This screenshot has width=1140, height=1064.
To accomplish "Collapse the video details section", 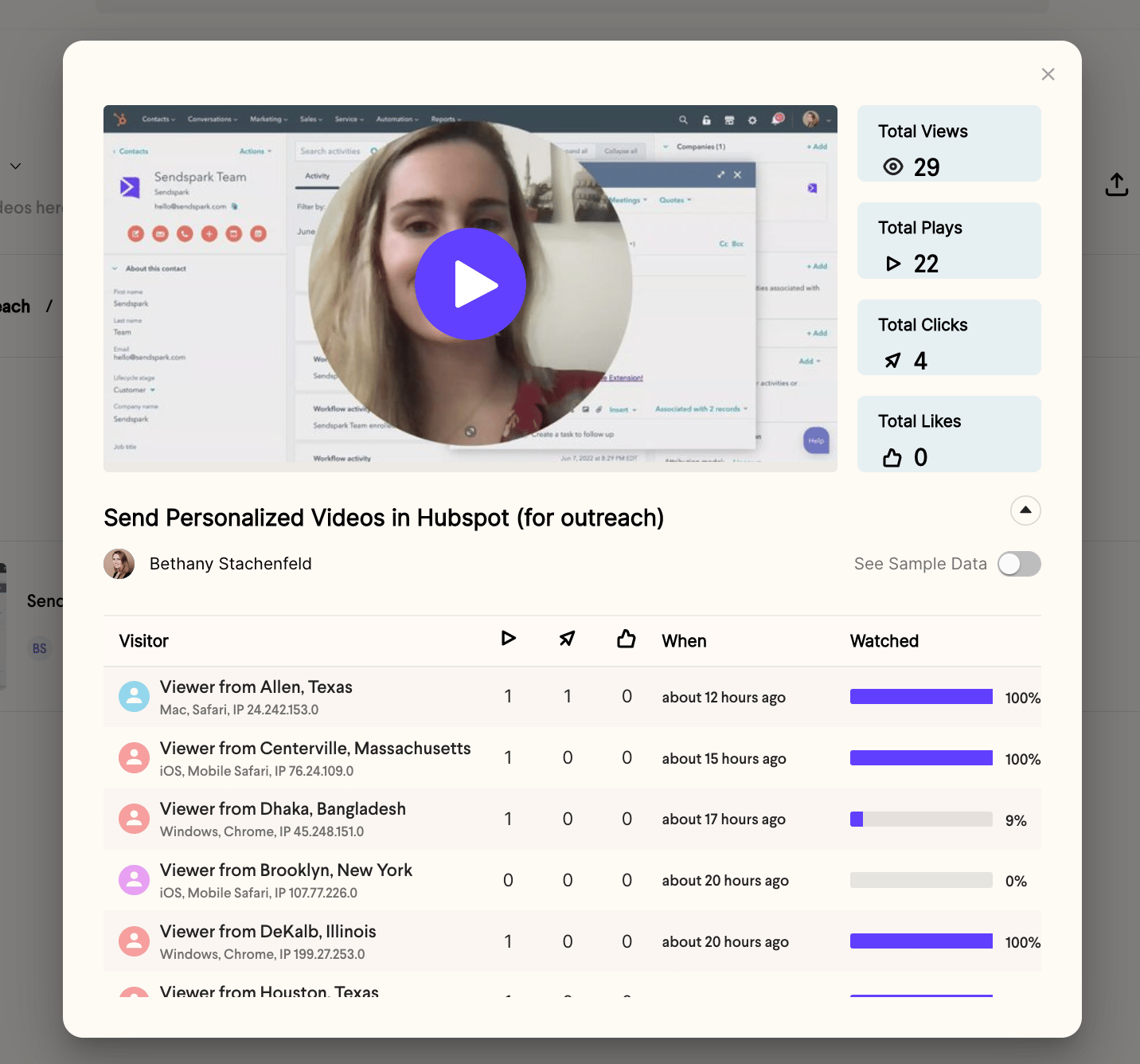I will point(1025,510).
